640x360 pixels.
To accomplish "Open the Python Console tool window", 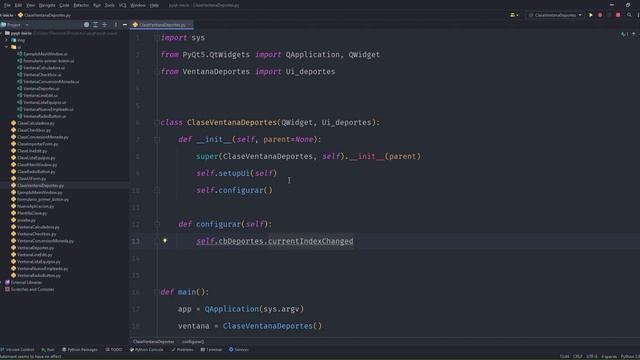I will tap(147, 350).
